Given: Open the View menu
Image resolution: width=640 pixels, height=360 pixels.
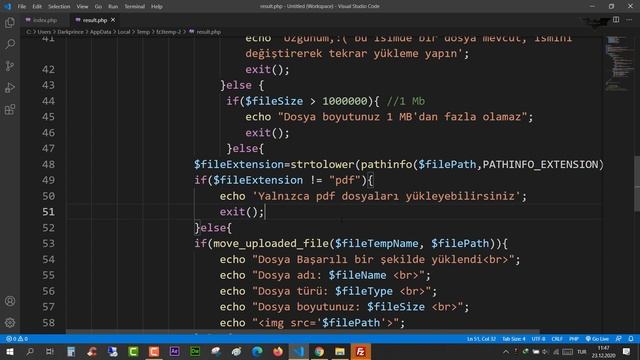Looking at the screenshot, I should pos(82,7).
